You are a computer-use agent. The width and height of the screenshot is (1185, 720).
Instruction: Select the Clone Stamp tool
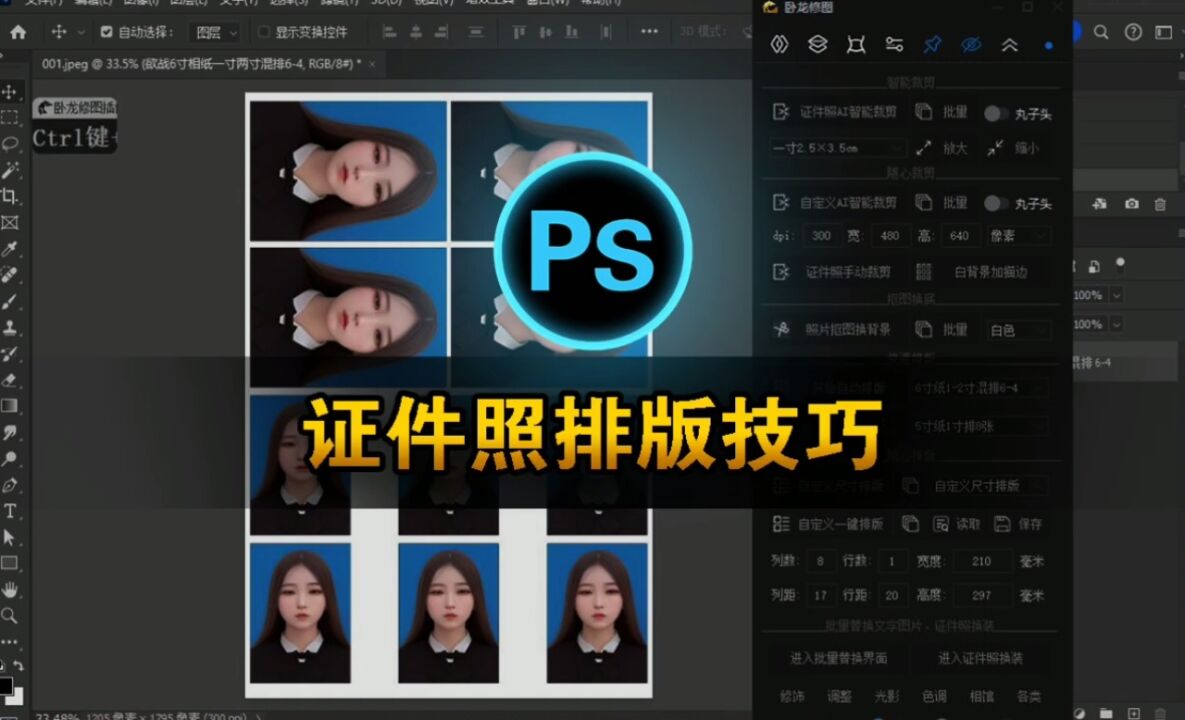pos(10,328)
